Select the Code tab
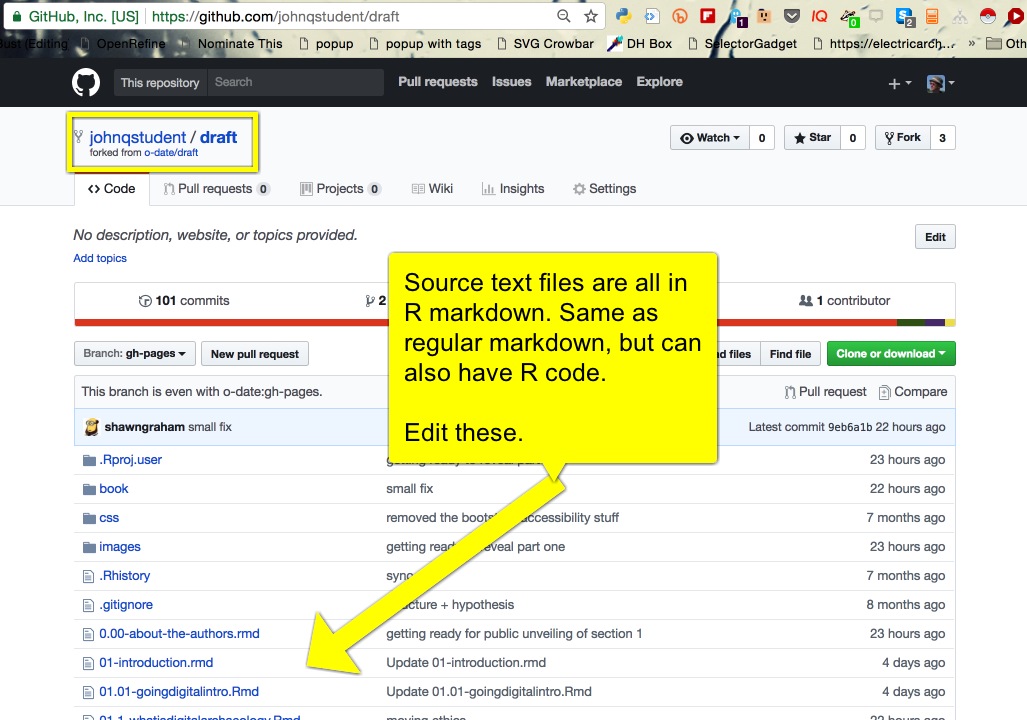The image size is (1027, 720). click(x=111, y=189)
